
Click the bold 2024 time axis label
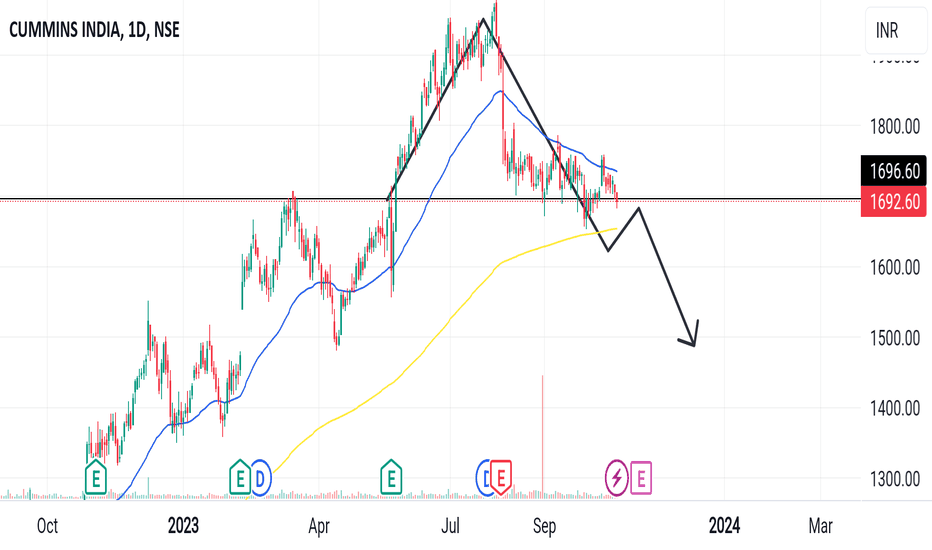point(725,526)
